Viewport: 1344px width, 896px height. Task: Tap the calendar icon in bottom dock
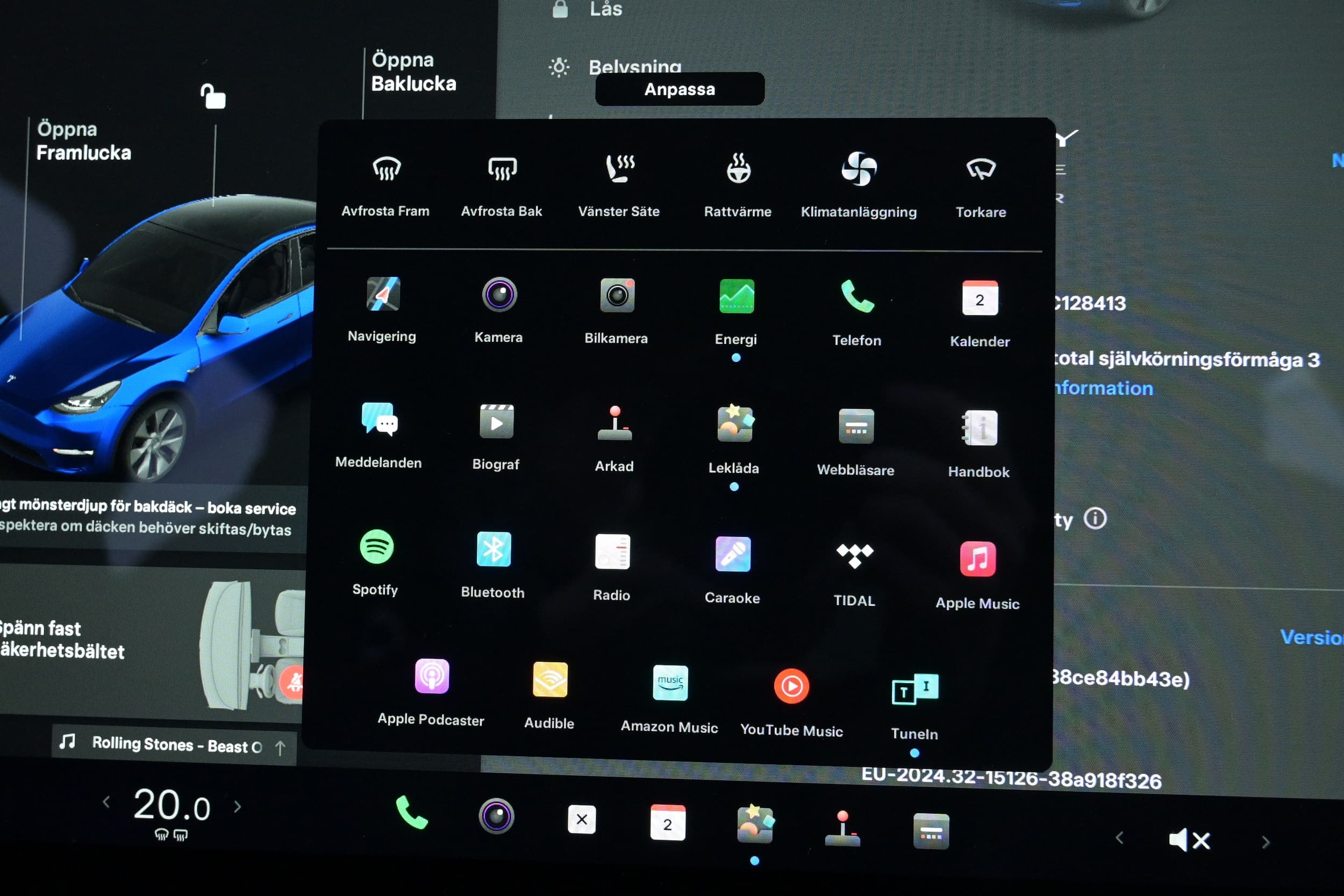(667, 823)
